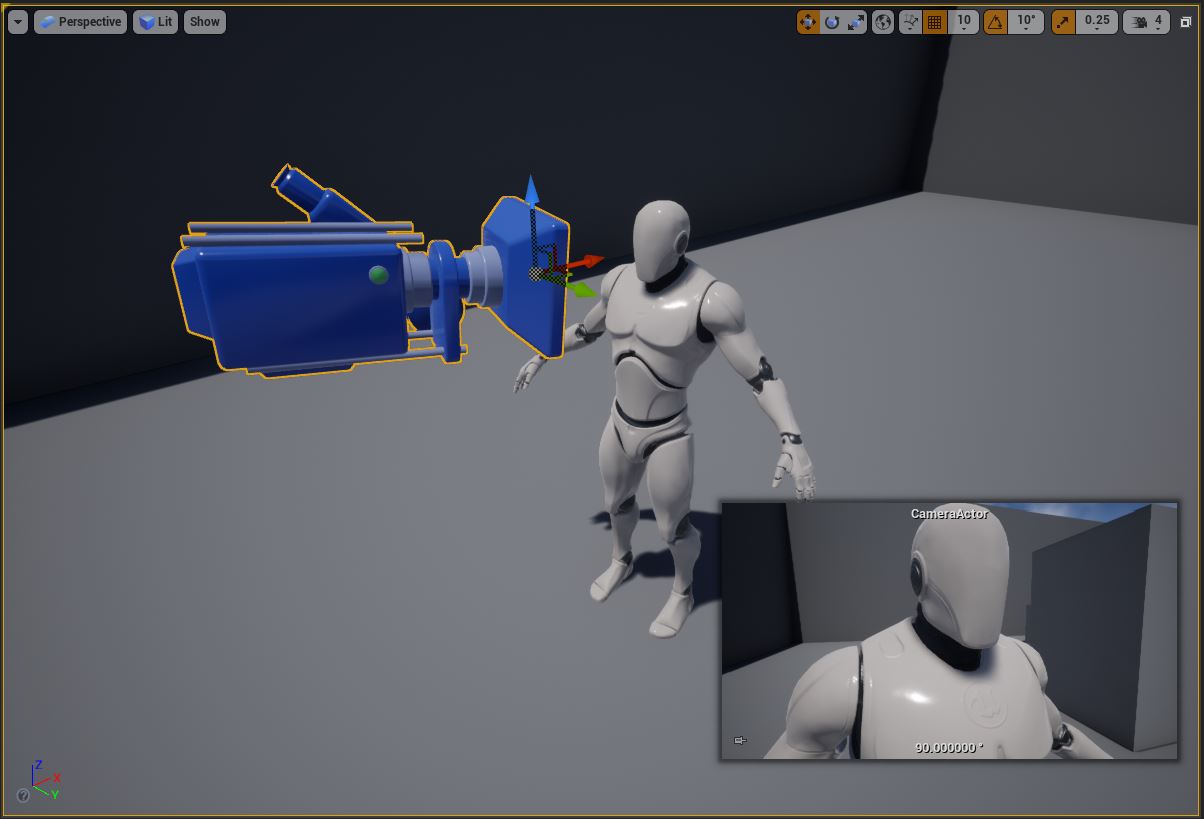Click the CameraActor preview label
This screenshot has height=819, width=1204.
[x=949, y=514]
